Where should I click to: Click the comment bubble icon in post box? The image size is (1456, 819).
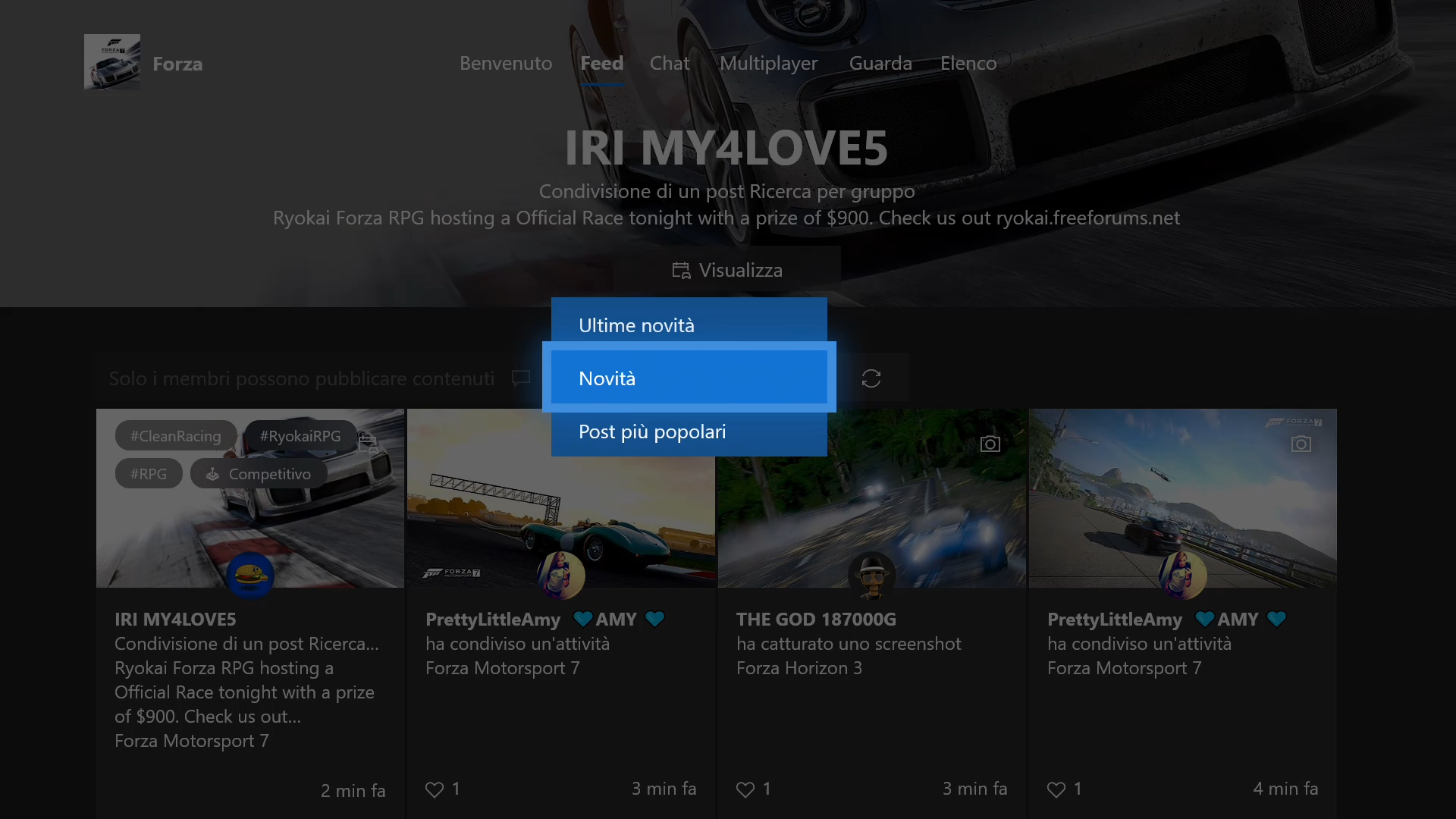[521, 378]
